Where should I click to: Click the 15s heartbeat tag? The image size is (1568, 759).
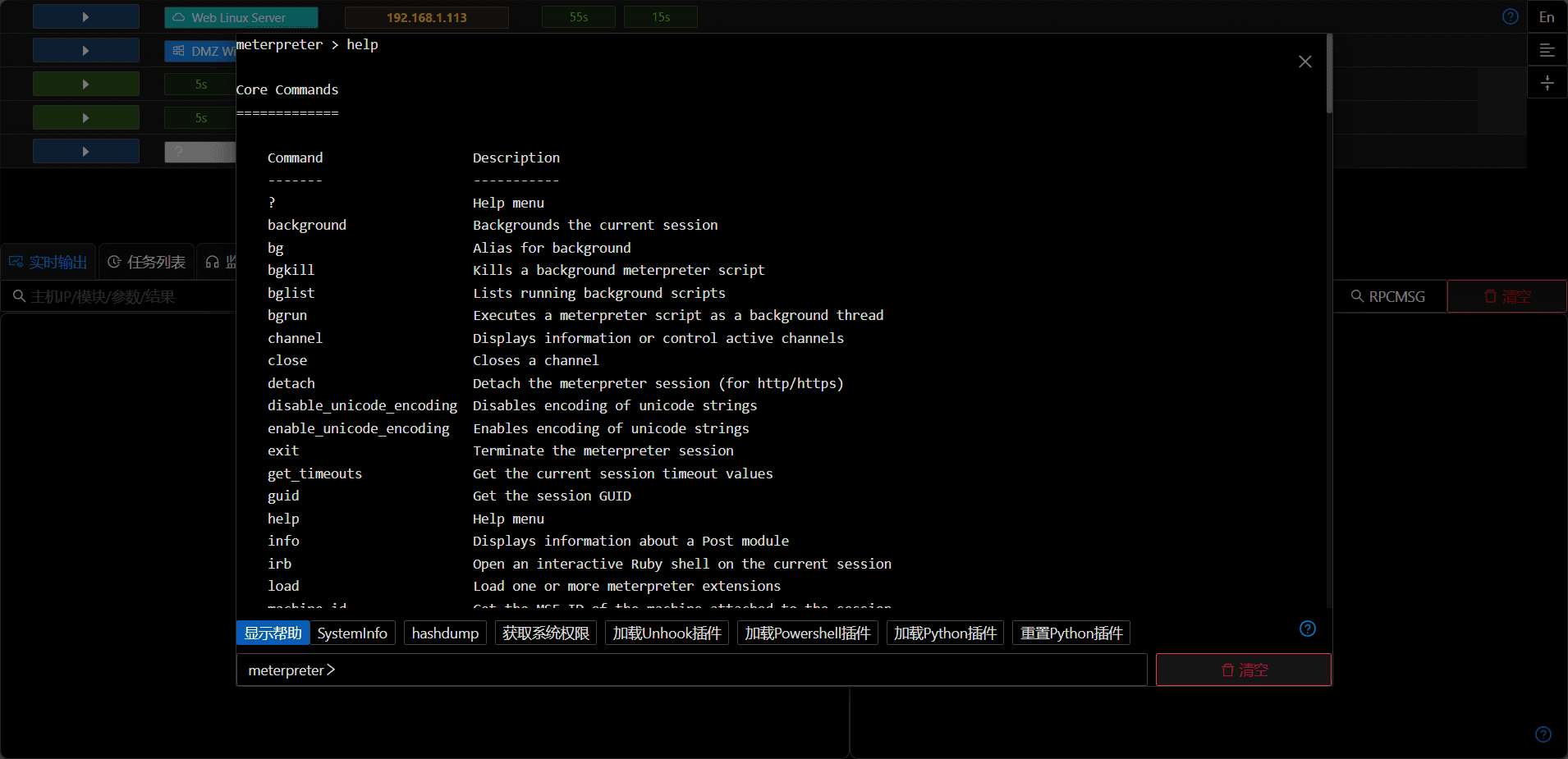[661, 17]
